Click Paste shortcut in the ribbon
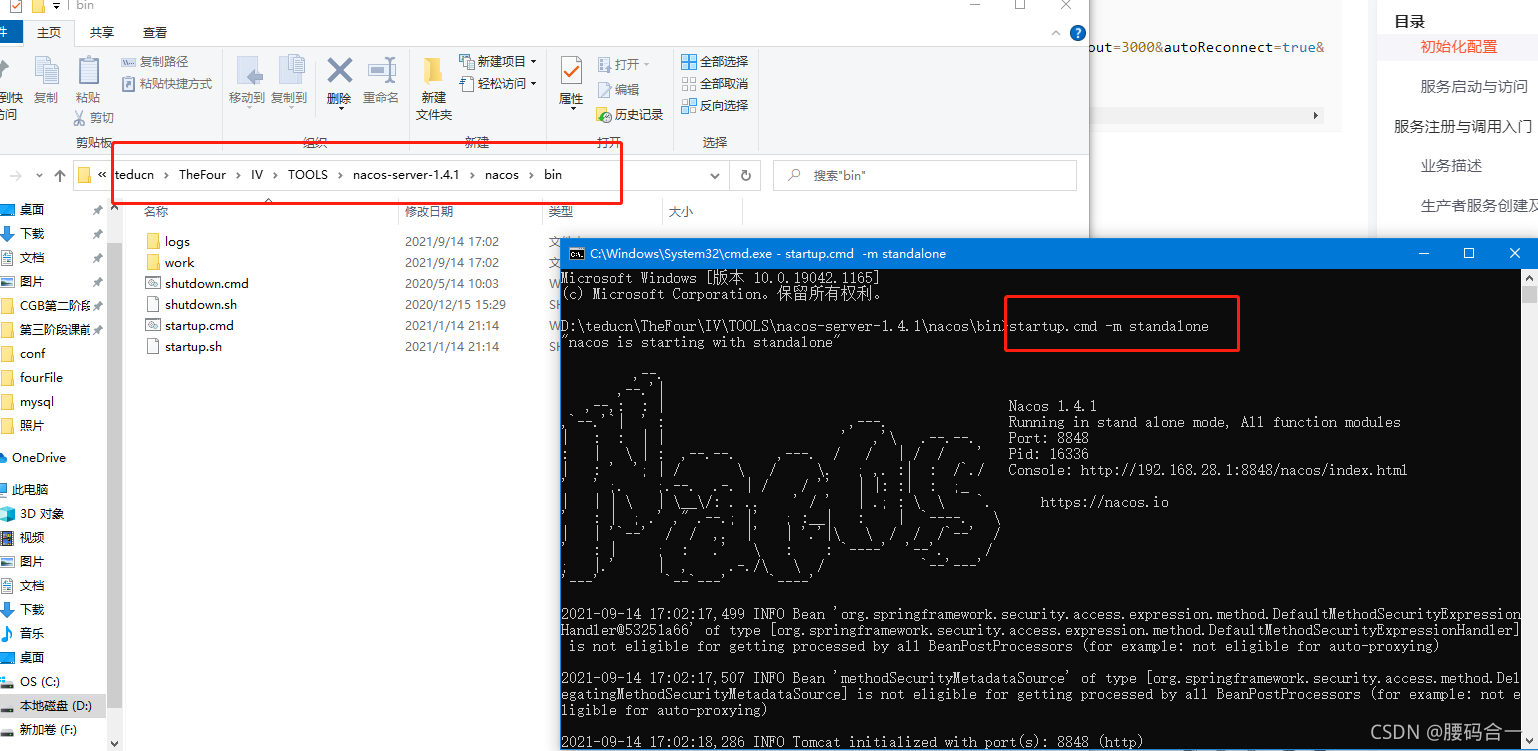This screenshot has width=1538, height=751. [x=167, y=84]
